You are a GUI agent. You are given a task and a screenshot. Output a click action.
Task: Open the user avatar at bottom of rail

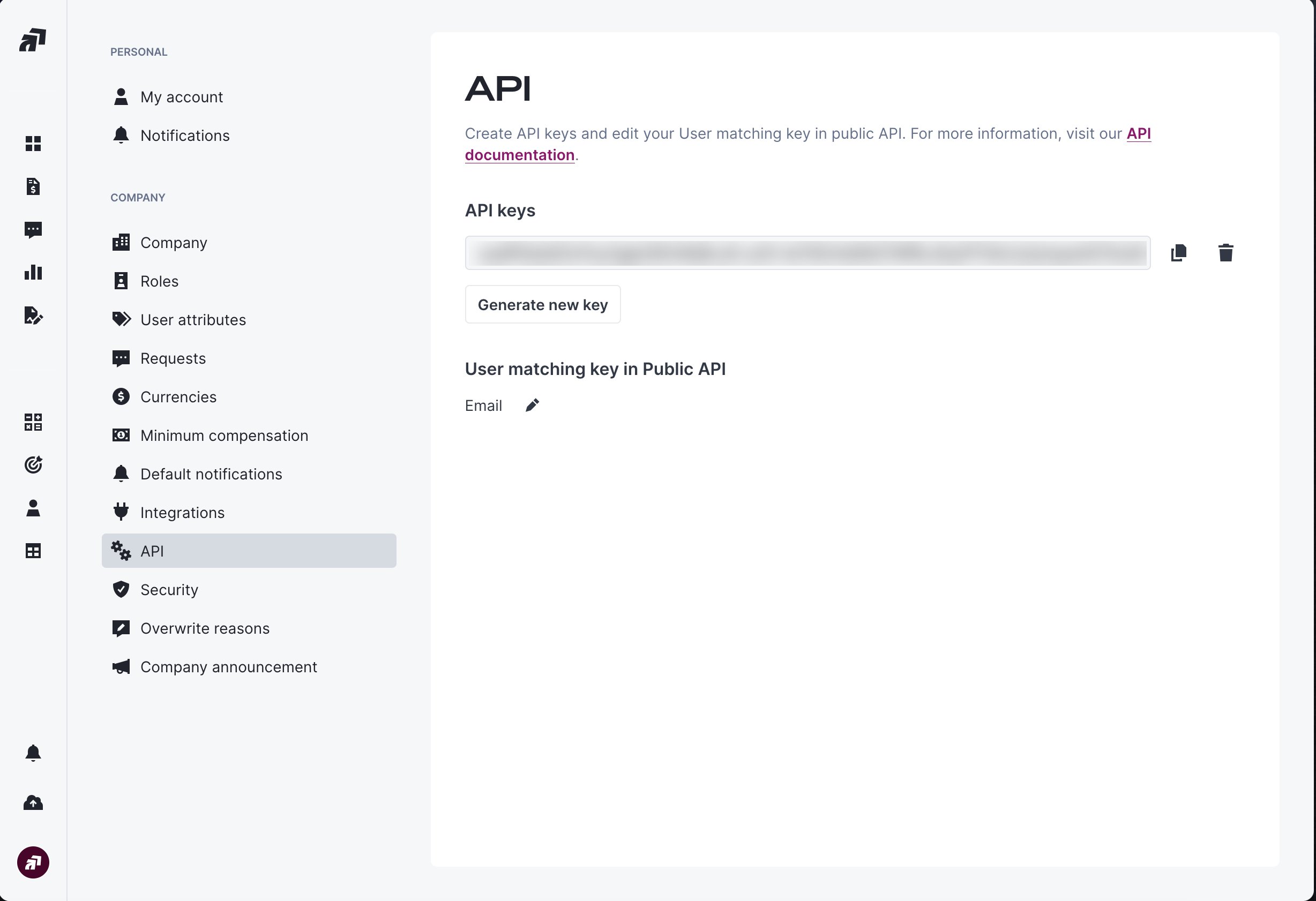[33, 862]
